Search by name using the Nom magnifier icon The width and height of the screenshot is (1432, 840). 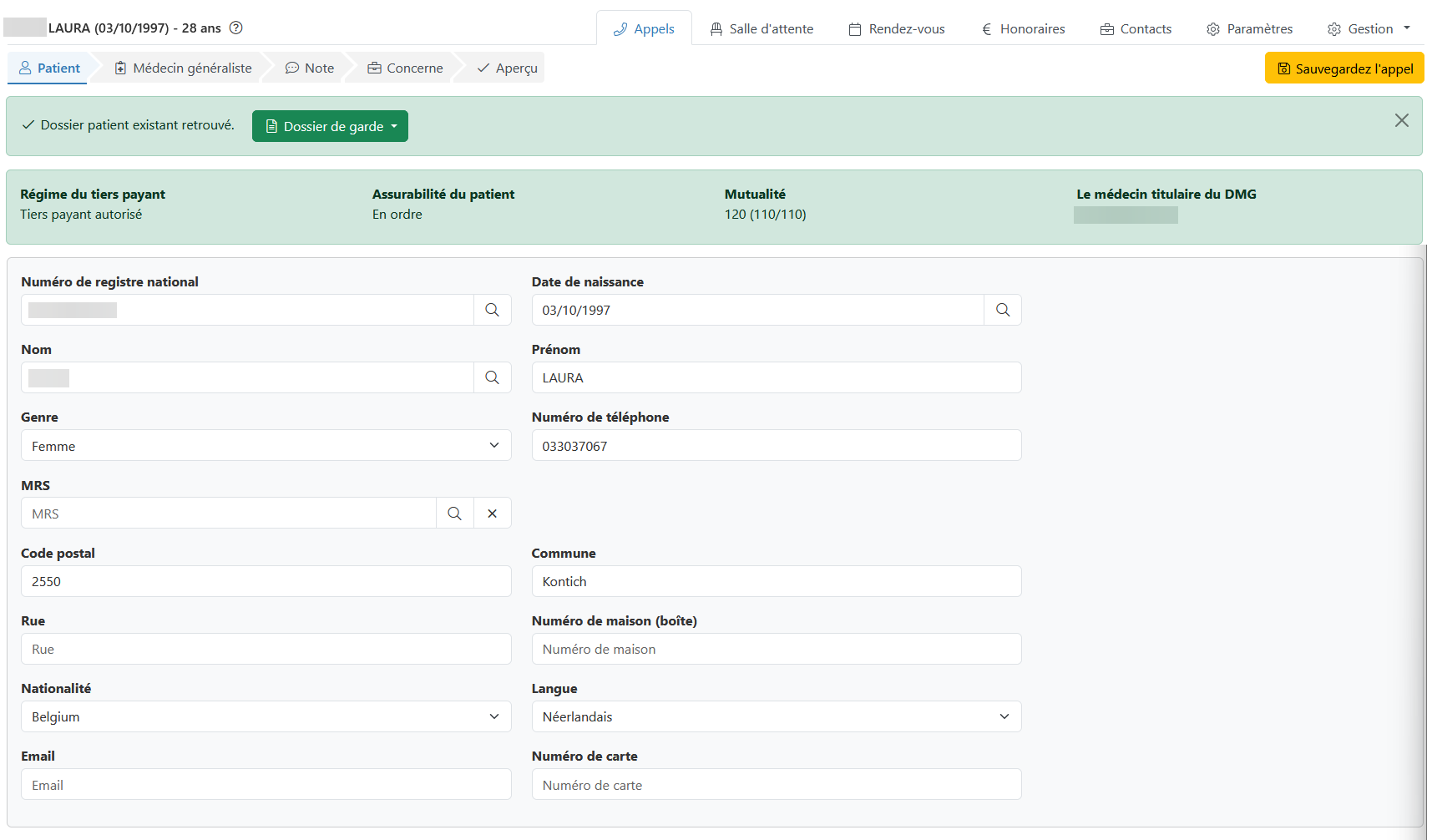493,377
